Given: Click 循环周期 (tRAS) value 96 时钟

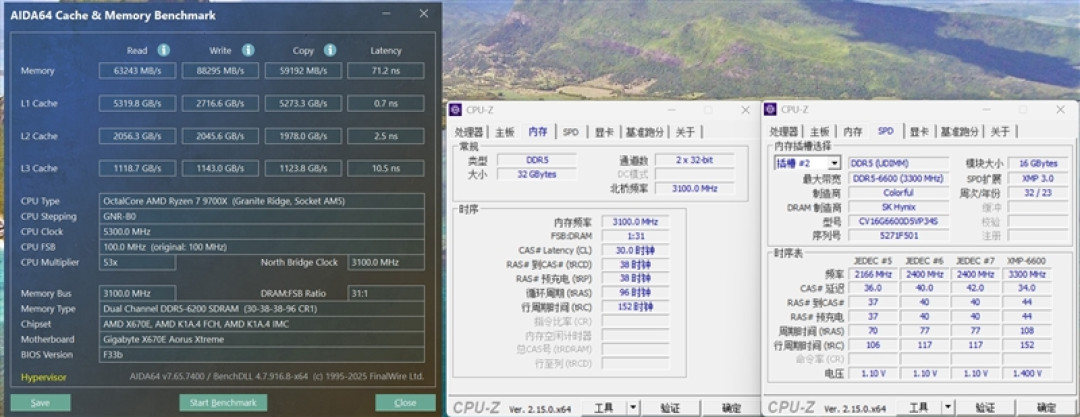Looking at the screenshot, I should tap(635, 292).
